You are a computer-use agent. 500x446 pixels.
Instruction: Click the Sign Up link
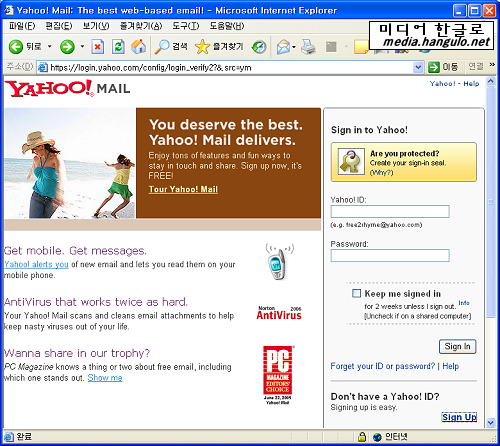(459, 417)
